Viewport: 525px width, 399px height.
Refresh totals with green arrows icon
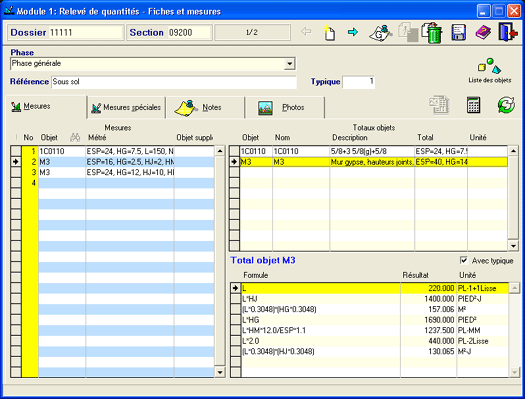click(x=506, y=105)
